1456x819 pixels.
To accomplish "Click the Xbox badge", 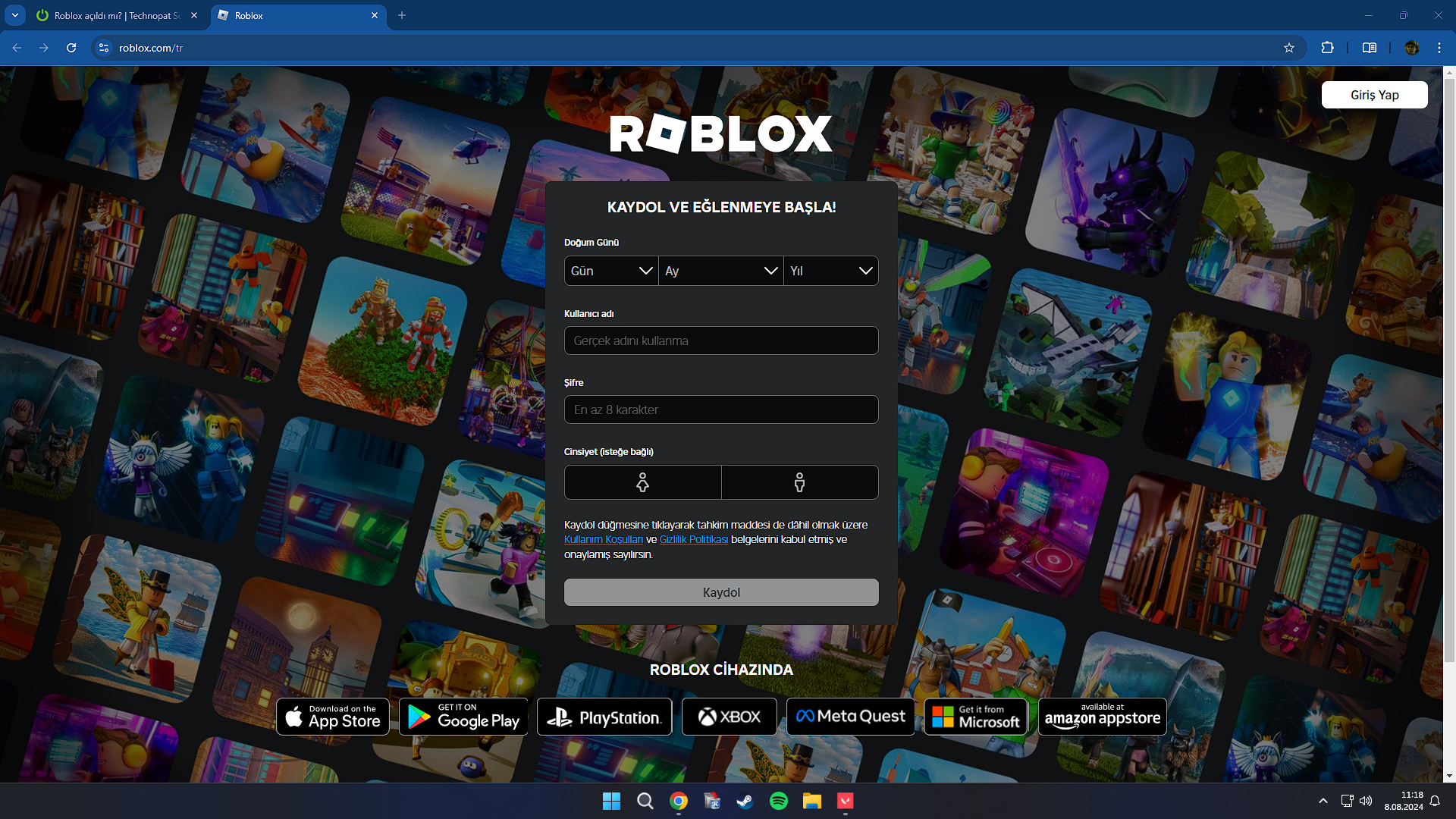I will tap(729, 717).
